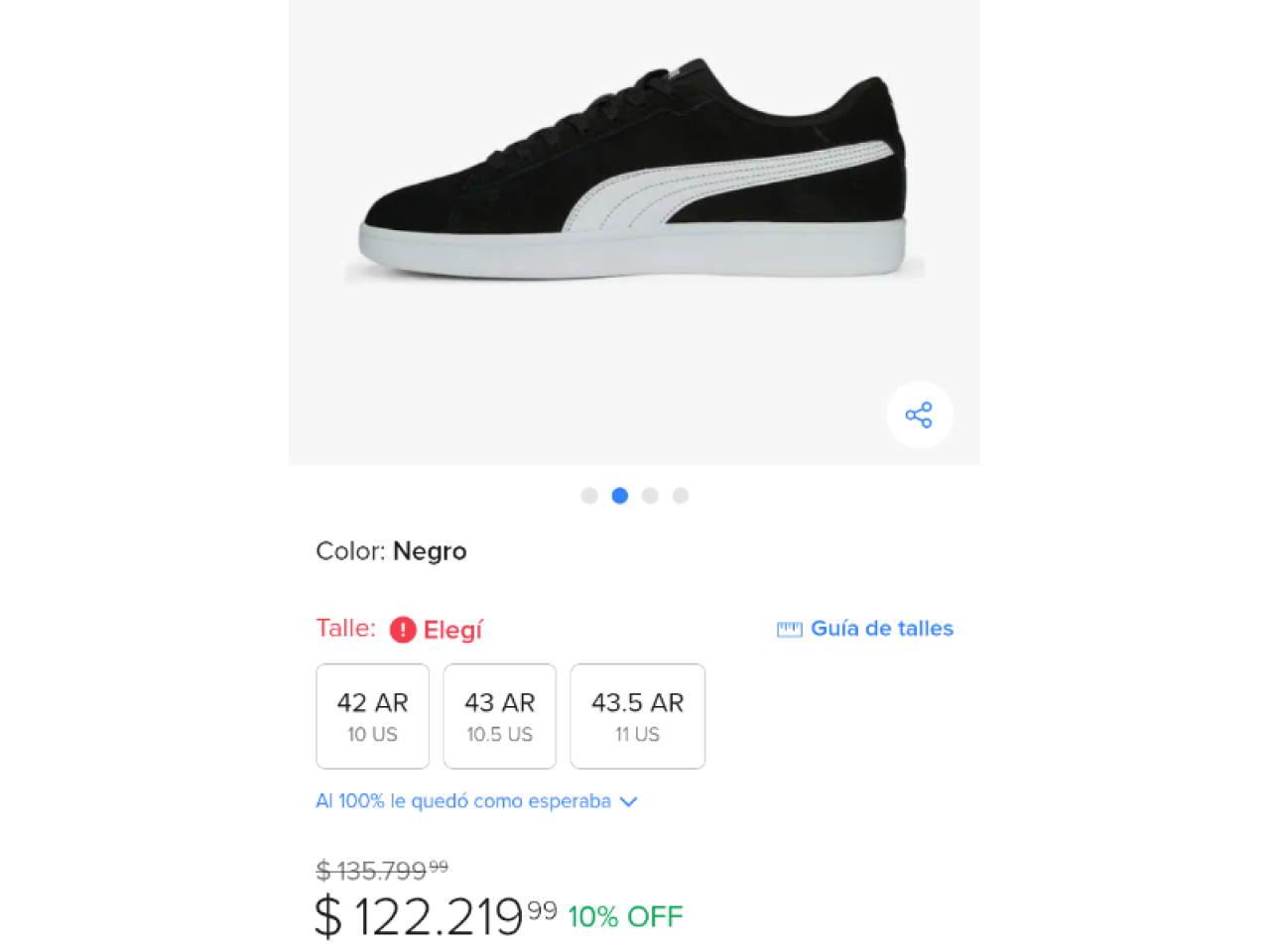Choose size 42 AR
This screenshot has width=1270, height=952.
(x=373, y=716)
